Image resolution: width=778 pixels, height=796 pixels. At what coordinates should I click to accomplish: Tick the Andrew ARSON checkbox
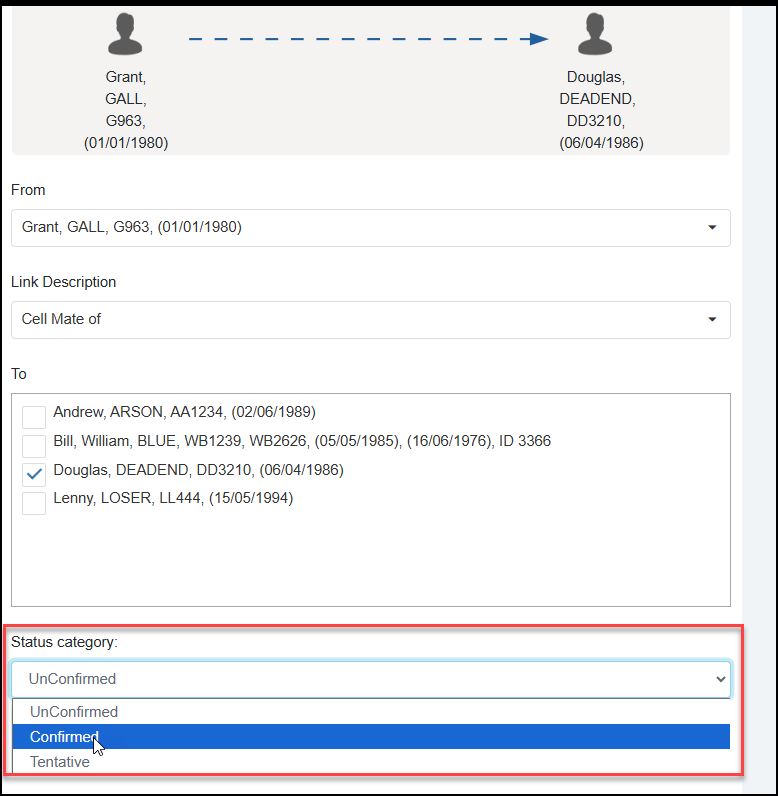(x=34, y=418)
